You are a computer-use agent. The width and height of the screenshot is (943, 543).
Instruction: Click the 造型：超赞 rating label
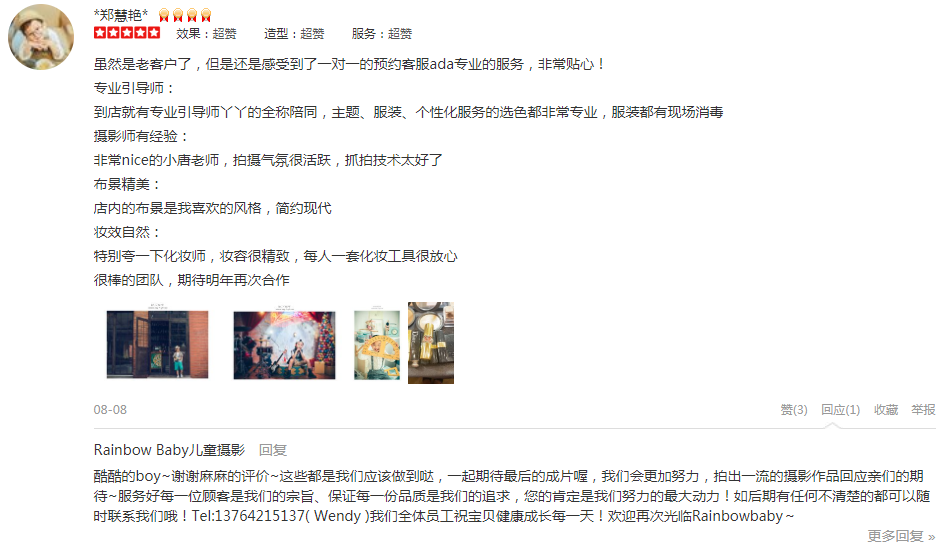point(294,34)
